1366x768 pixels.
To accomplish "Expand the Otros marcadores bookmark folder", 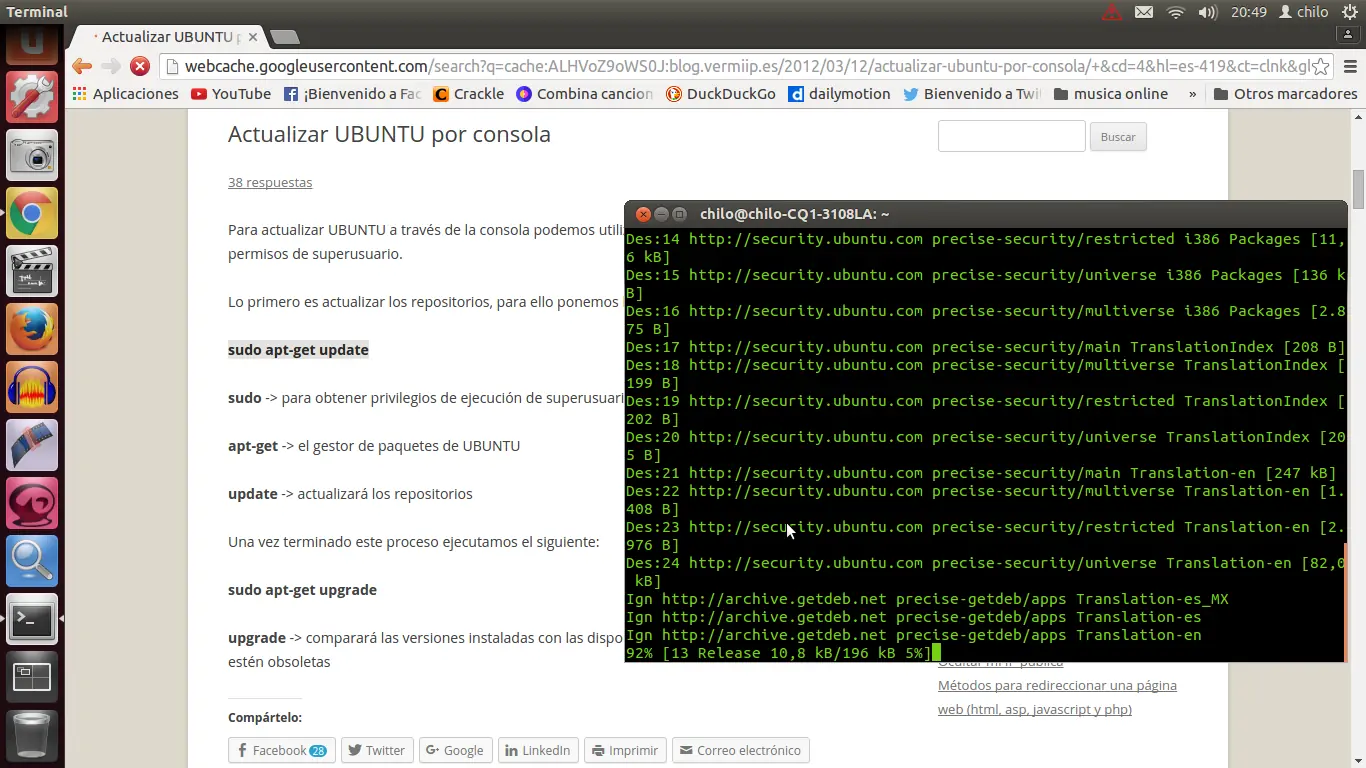I will click(x=1285, y=94).
